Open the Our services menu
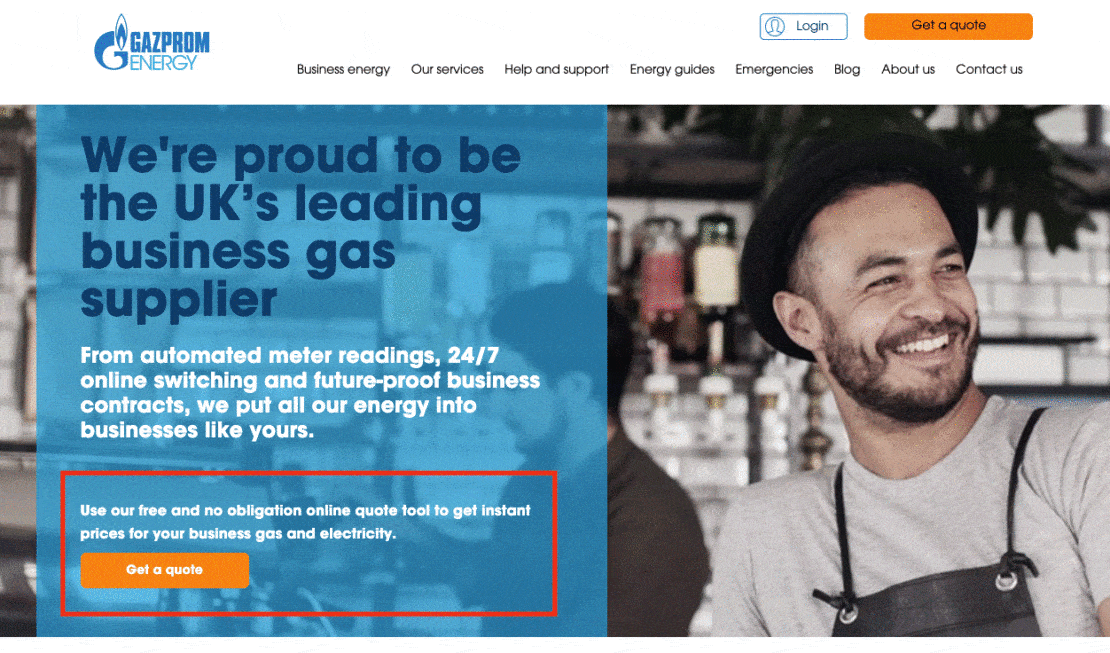This screenshot has height=653, width=1110. [x=447, y=69]
